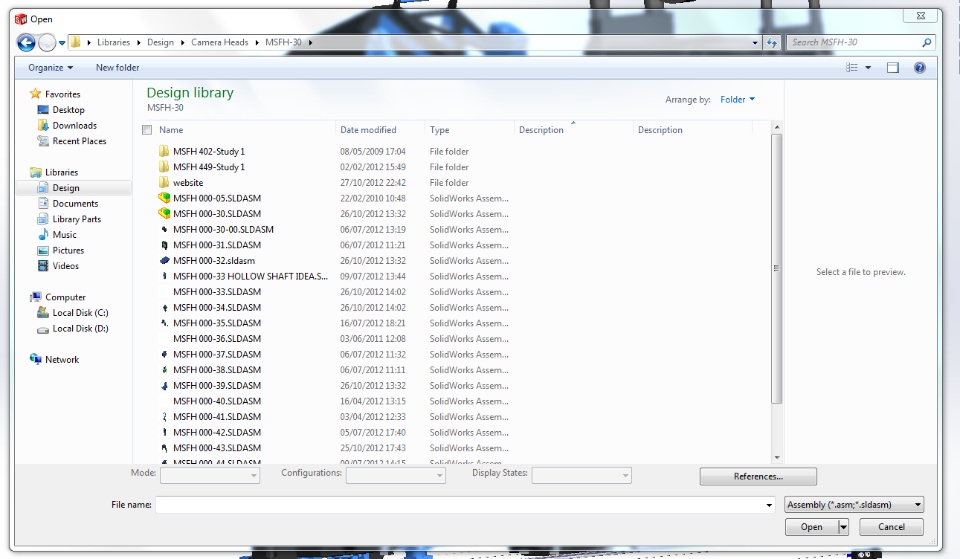Click the Recent Places icon

click(43, 141)
